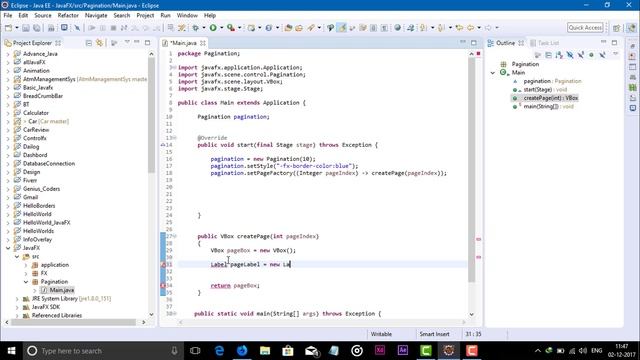Image resolution: width=640 pixels, height=360 pixels.
Task: Expand the application package node
Action: point(26,265)
